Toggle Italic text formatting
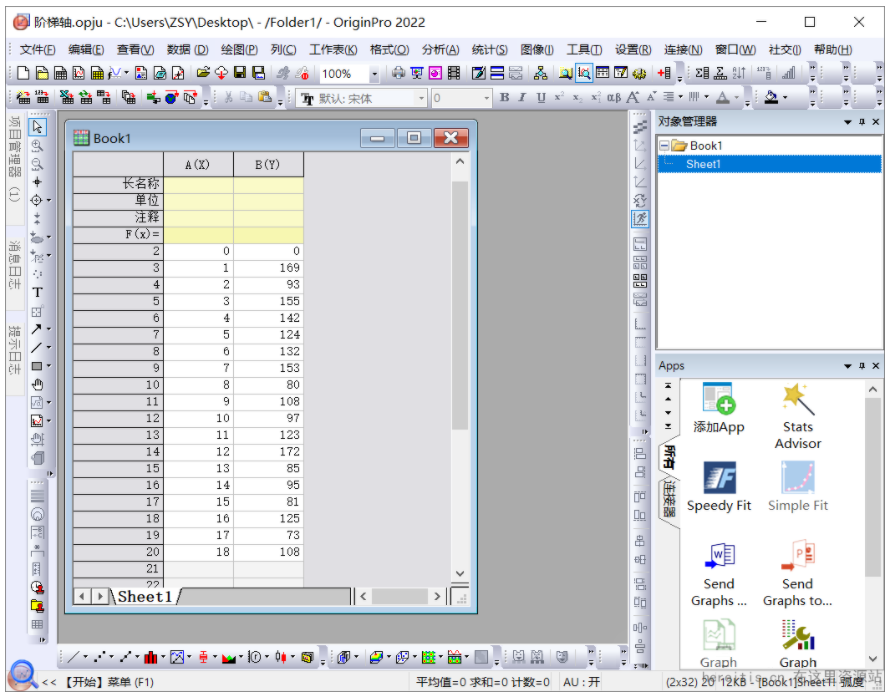The height and width of the screenshot is (694, 888). 522,97
